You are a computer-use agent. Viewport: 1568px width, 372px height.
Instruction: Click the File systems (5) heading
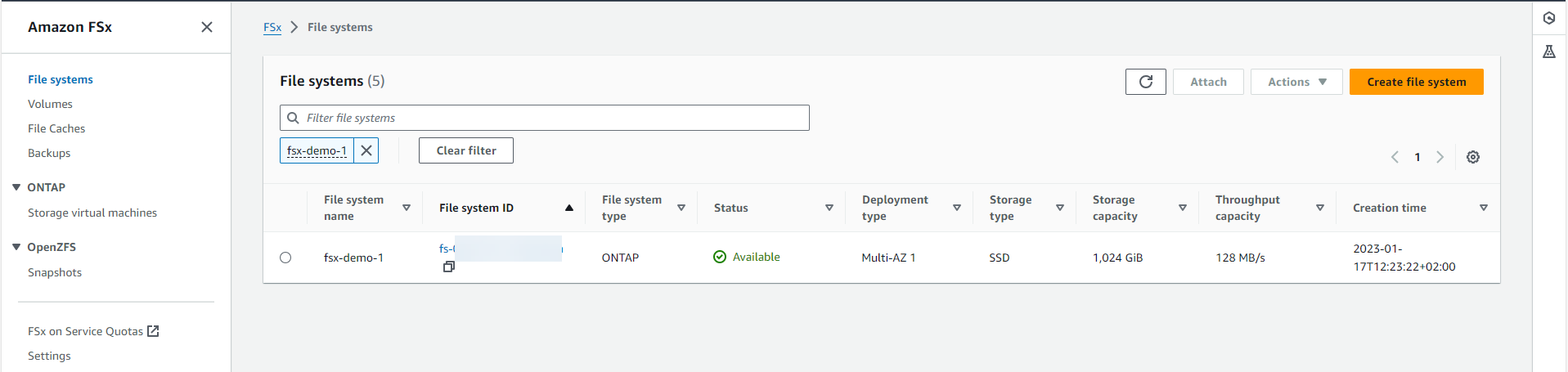point(332,81)
